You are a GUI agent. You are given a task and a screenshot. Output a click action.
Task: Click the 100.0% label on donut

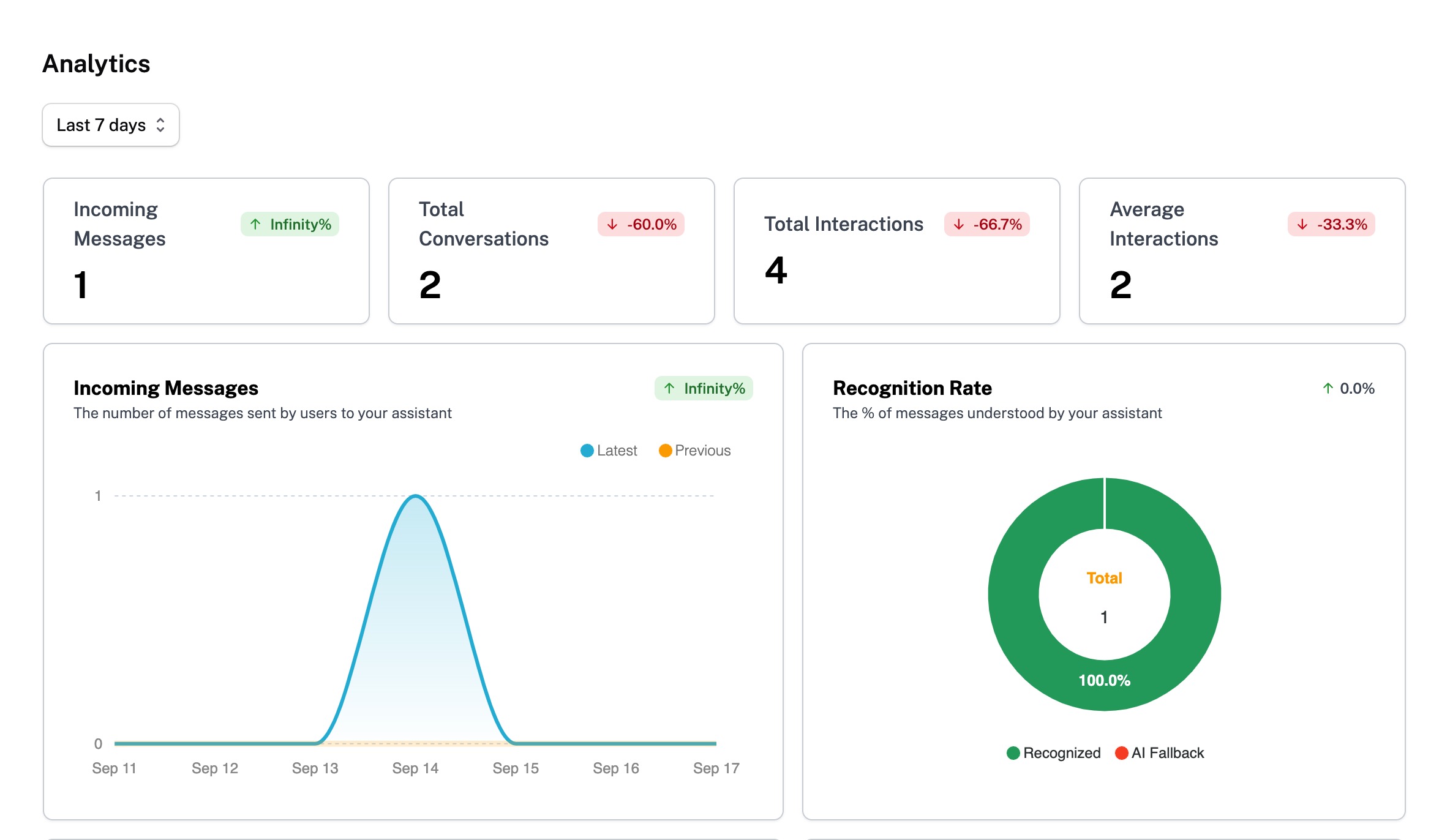(1105, 680)
